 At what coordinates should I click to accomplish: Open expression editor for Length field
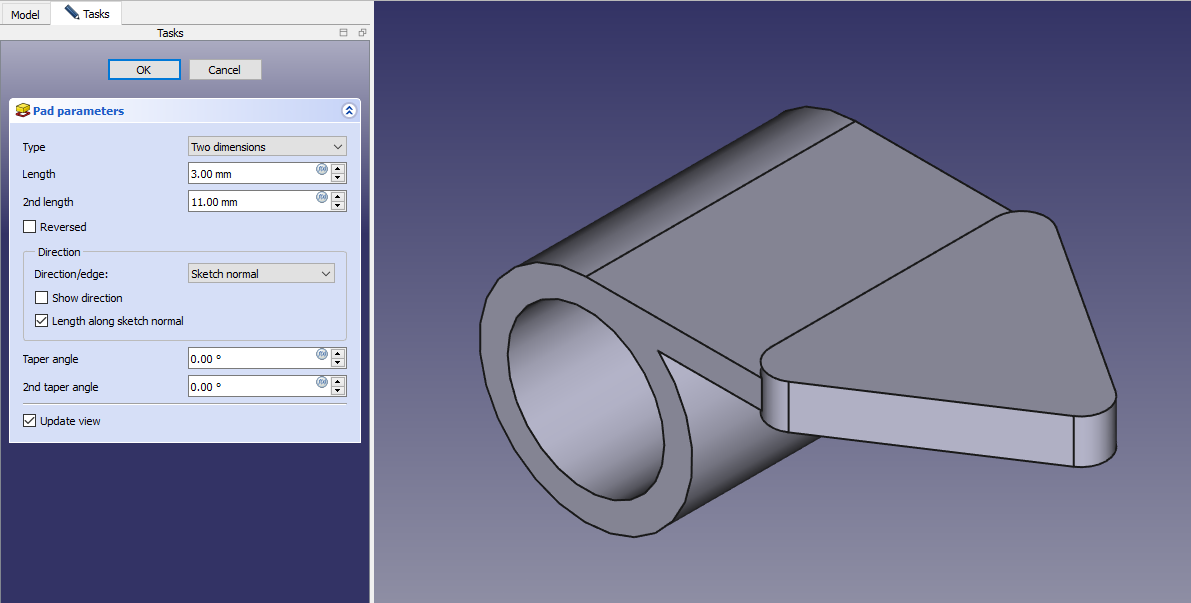pos(322,169)
